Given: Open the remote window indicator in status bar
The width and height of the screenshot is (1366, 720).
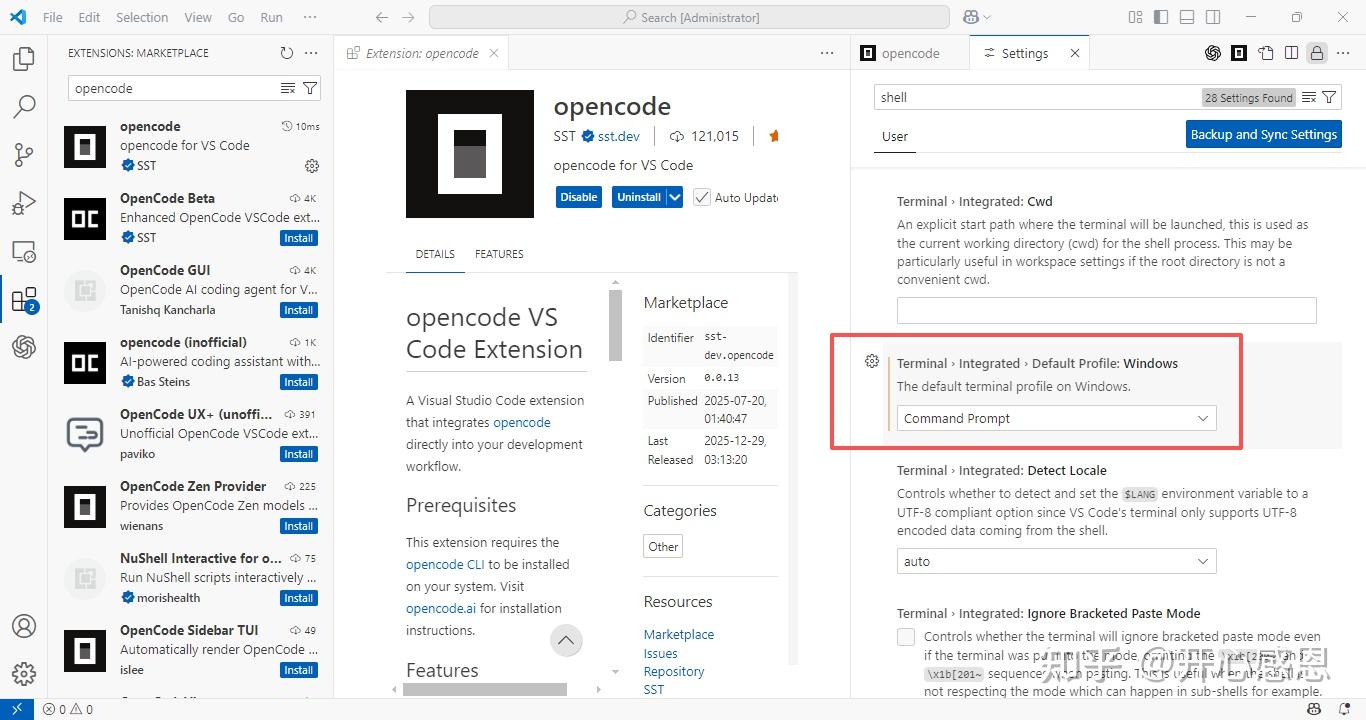Looking at the screenshot, I should coord(17,709).
